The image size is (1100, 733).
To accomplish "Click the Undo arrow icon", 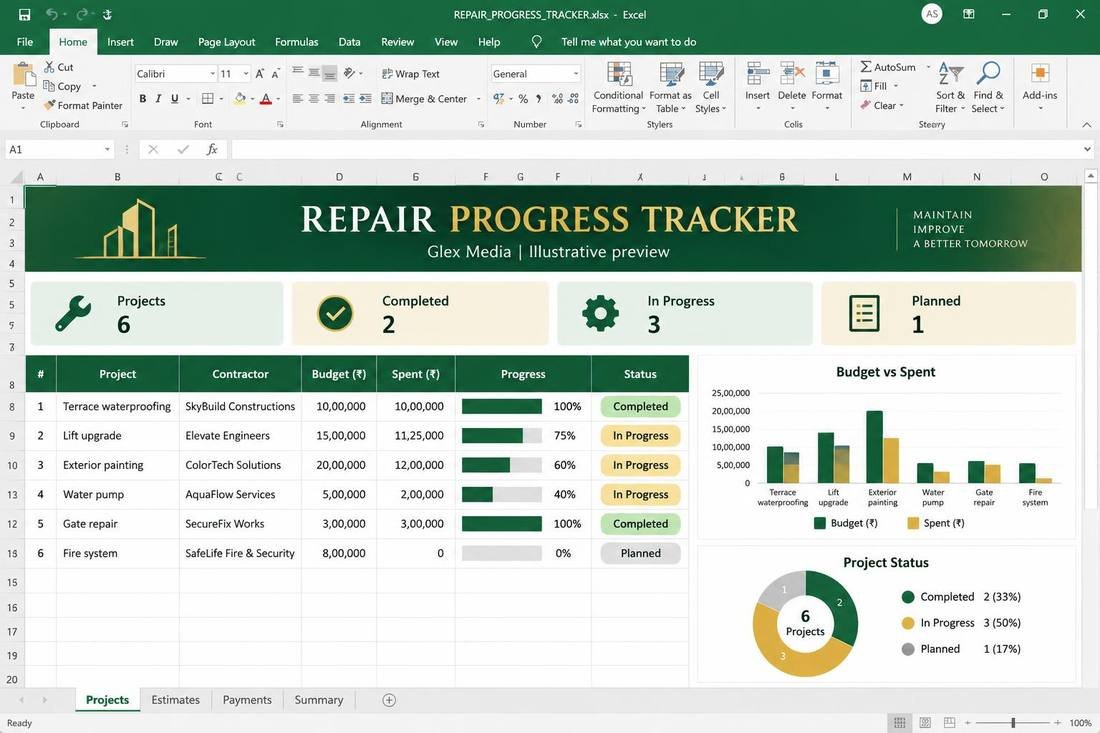I will tap(51, 14).
